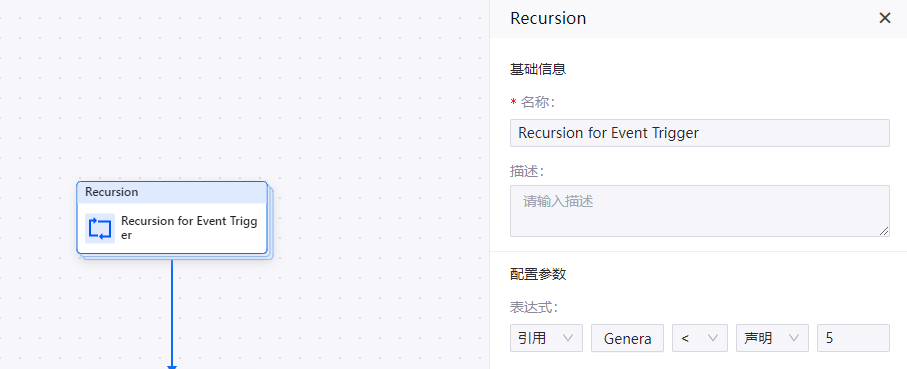
Task: Grab the resize handle of the description textarea
Action: 884,231
